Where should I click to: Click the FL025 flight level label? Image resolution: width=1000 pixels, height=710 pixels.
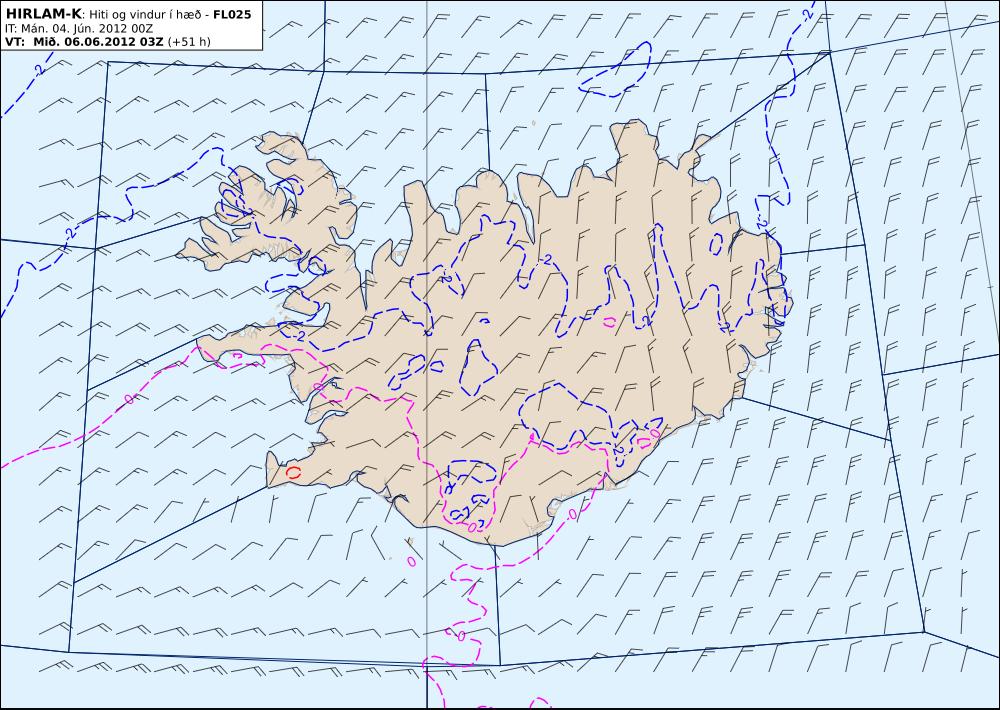pos(232,15)
